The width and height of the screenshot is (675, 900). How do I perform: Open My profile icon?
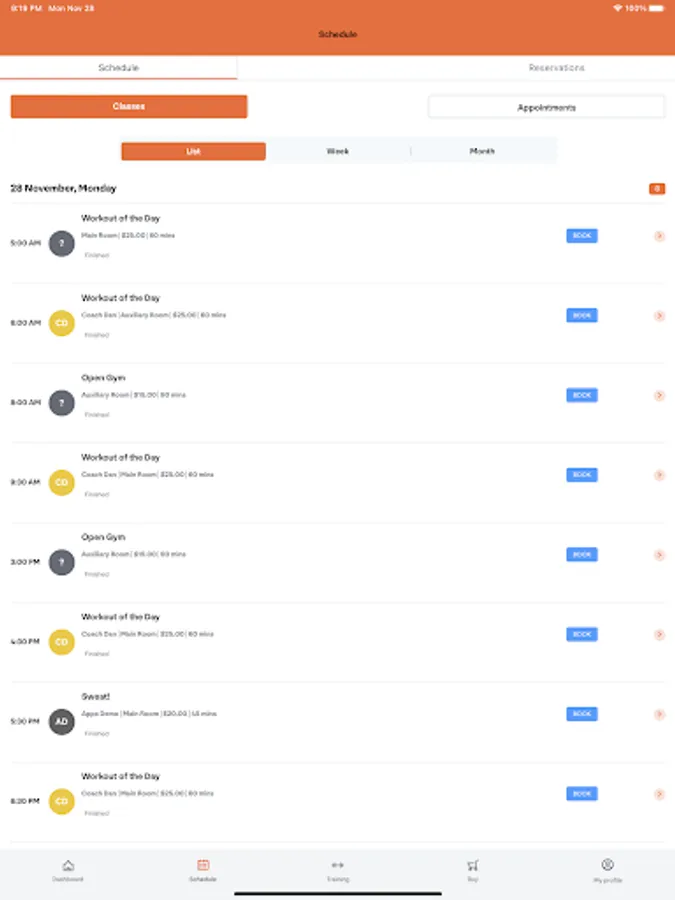point(607,868)
